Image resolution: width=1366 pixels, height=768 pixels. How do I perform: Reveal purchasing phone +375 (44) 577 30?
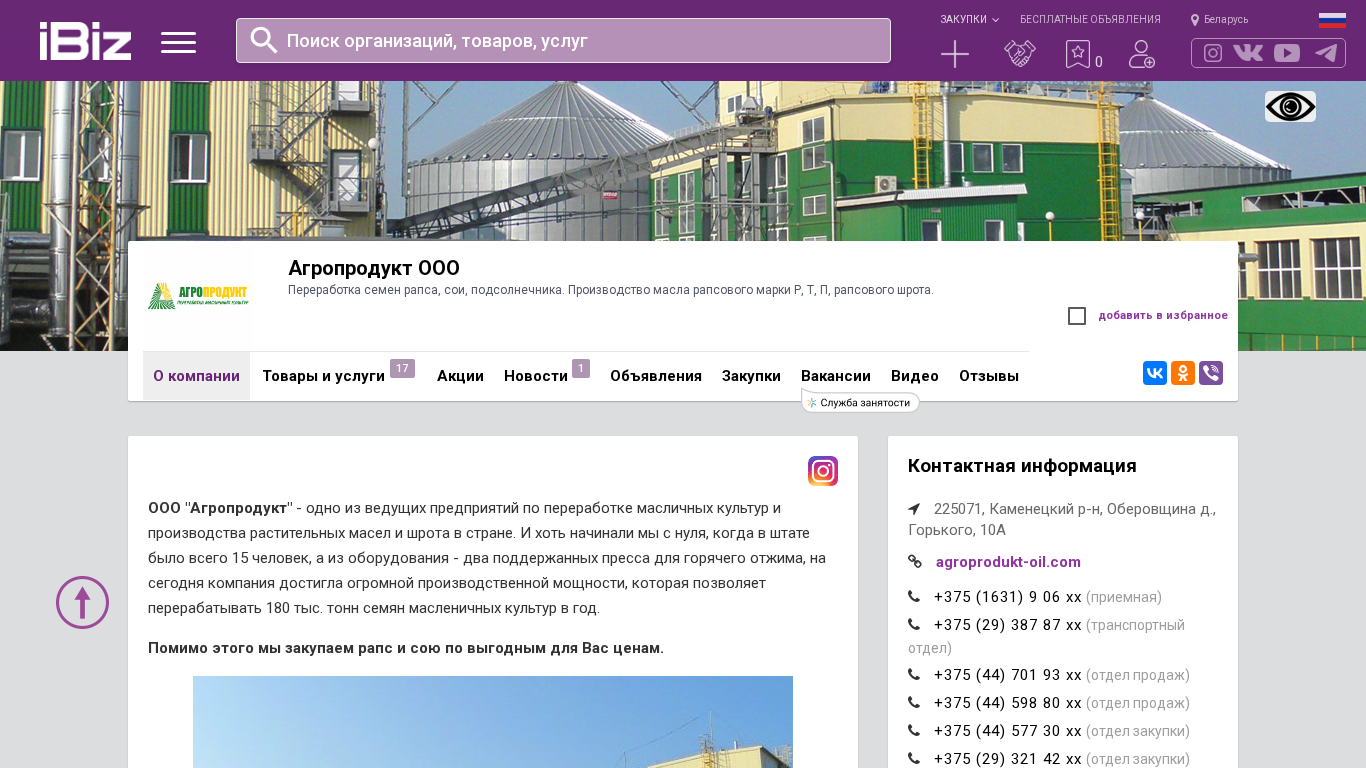pos(1008,731)
